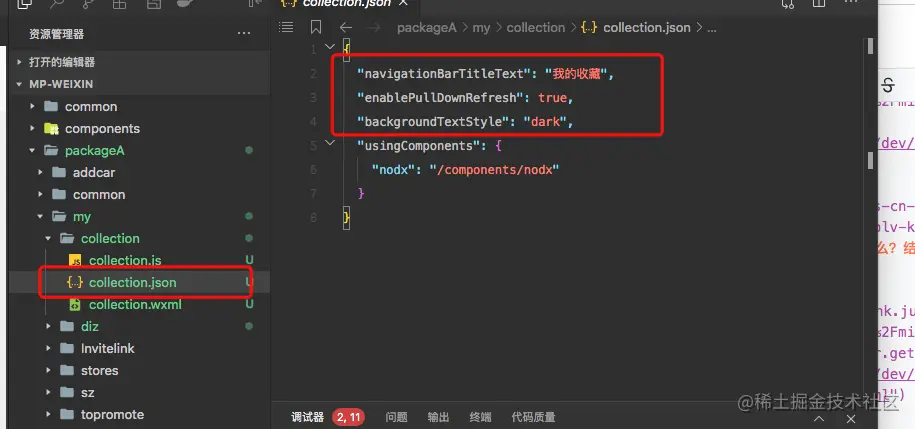The width and height of the screenshot is (915, 429).
Task: Open the outline list icon in editor toolbar
Action: pos(286,27)
